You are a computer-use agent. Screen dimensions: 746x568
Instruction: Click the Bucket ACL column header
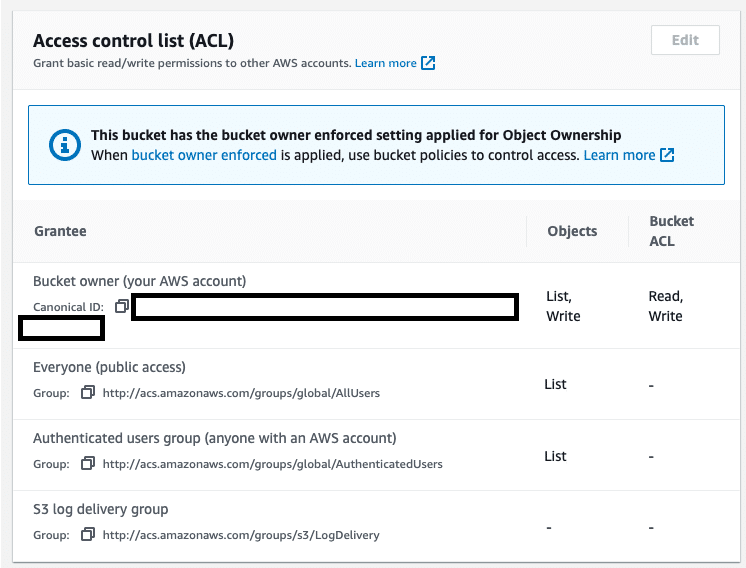pyautogui.click(x=672, y=231)
